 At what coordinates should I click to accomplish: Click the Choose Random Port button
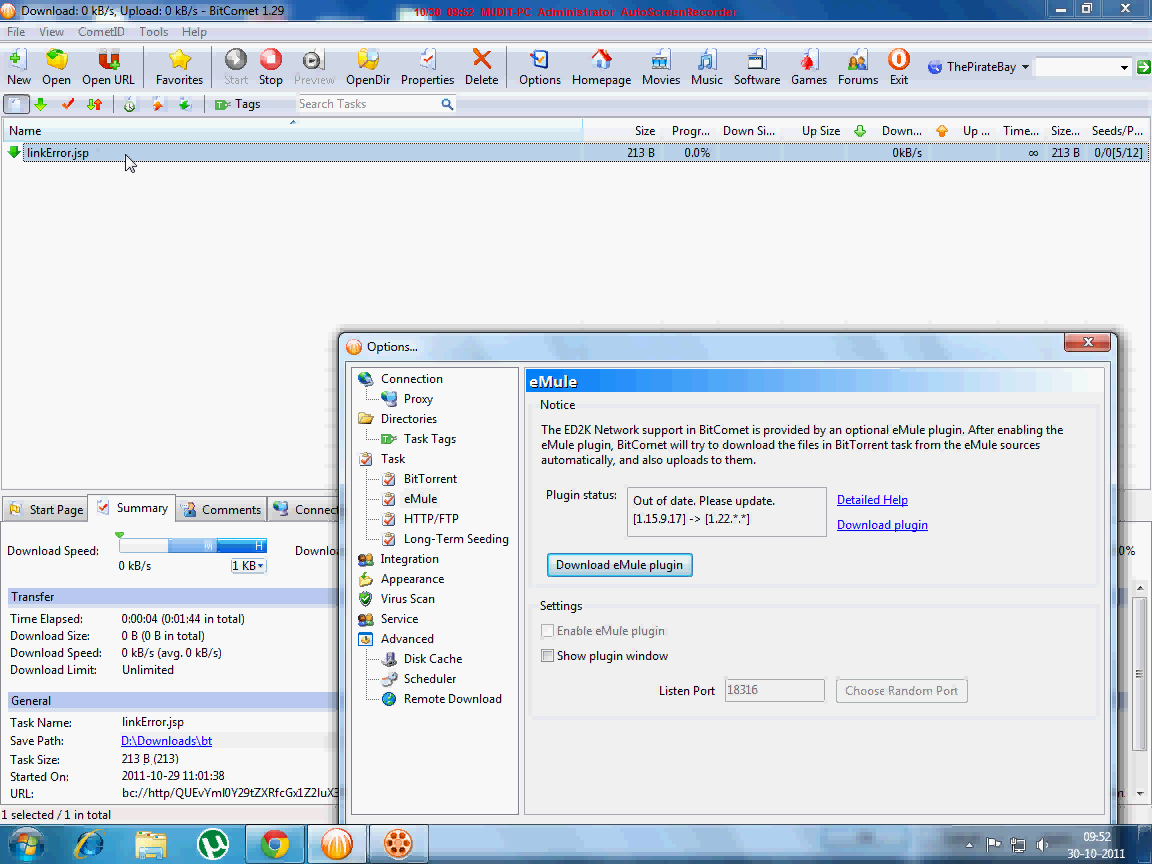pyautogui.click(x=901, y=691)
